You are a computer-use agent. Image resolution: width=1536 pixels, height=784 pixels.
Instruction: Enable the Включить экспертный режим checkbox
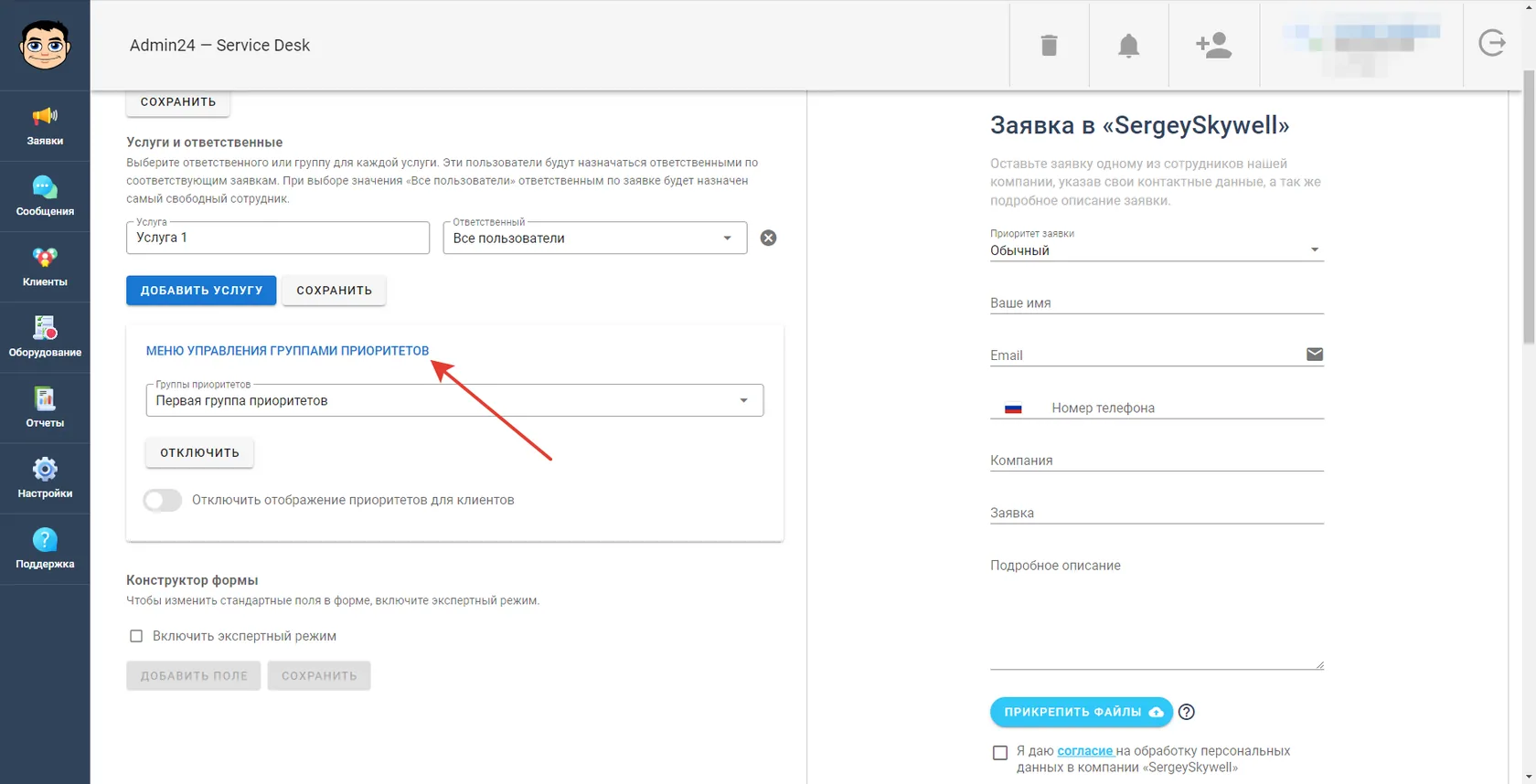(136, 636)
